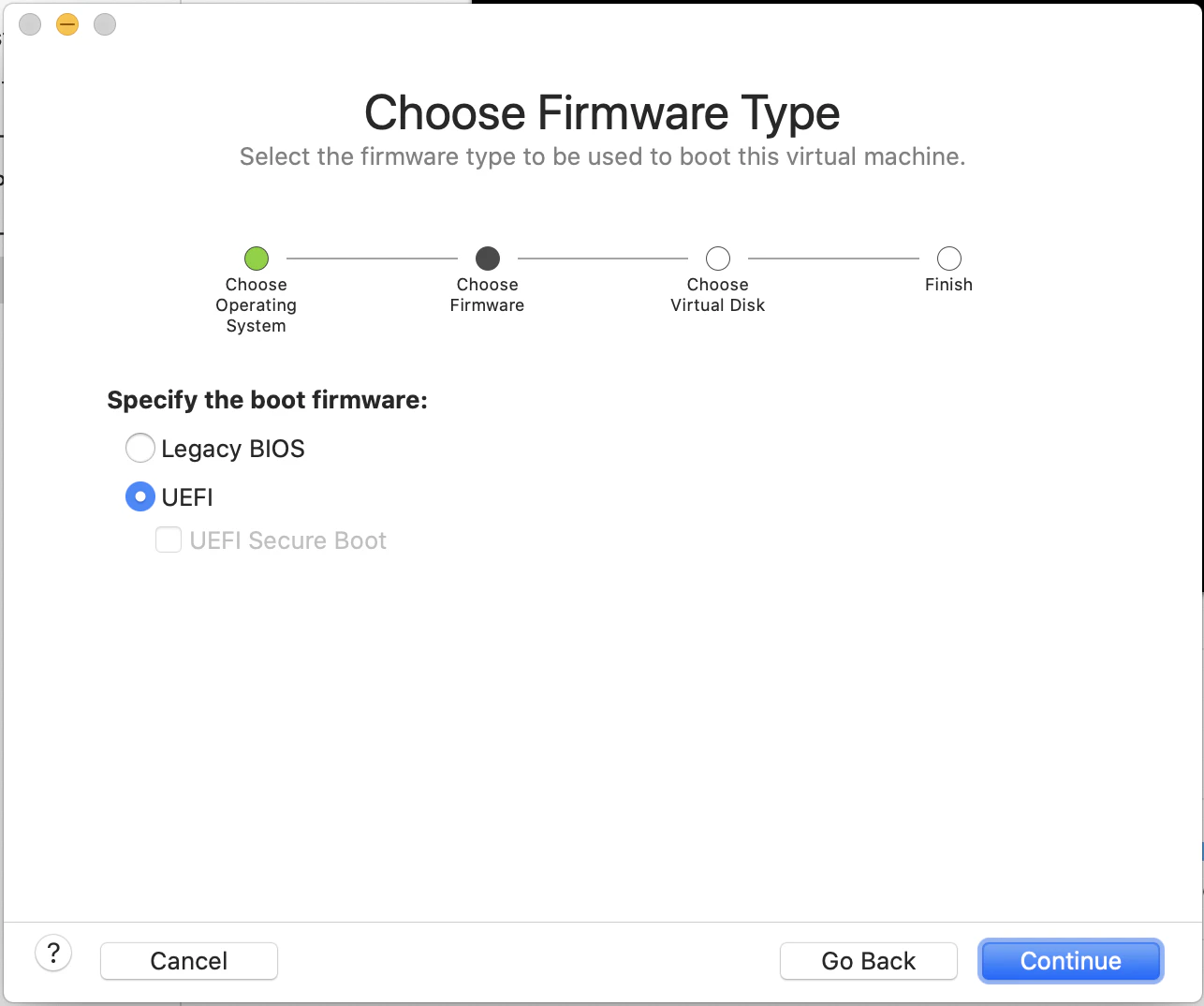Click the 'Choose Firmware Type' heading
The image size is (1204, 1006).
coord(602,114)
